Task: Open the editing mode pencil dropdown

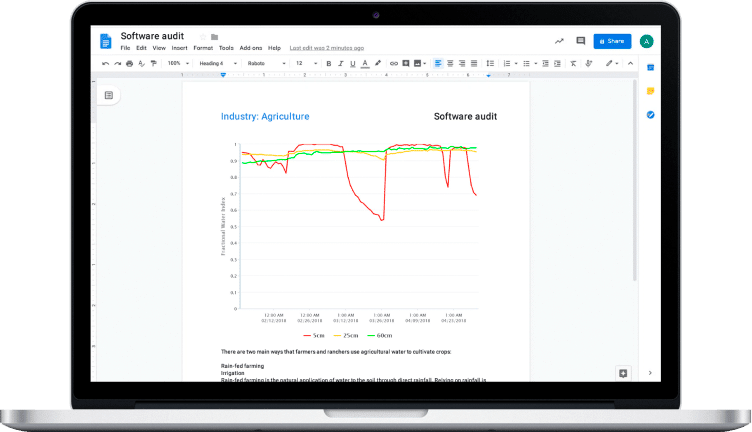Action: (612, 63)
